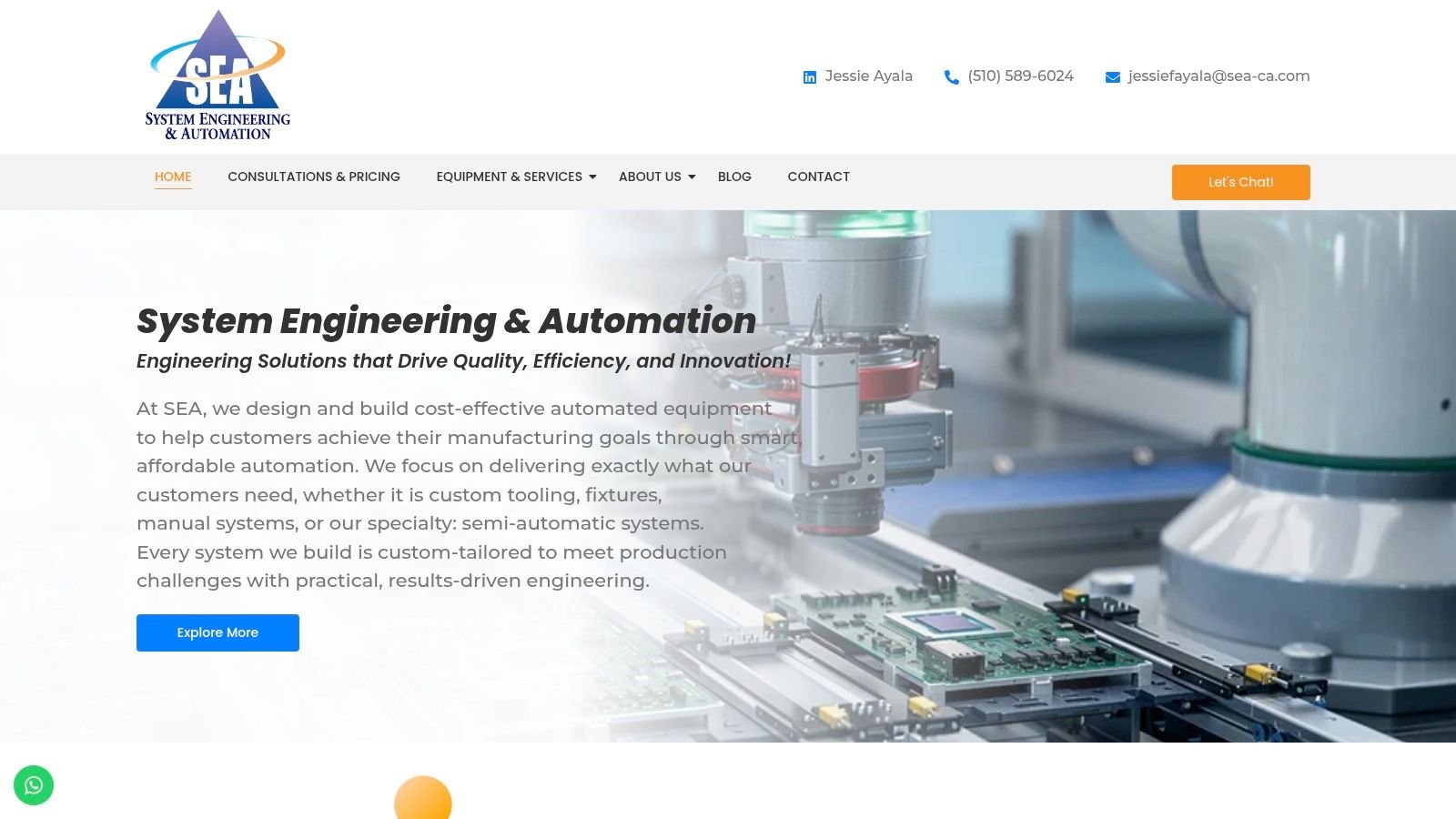Click the phone handset icon
This screenshot has height=819, width=1456.
pyautogui.click(x=952, y=77)
